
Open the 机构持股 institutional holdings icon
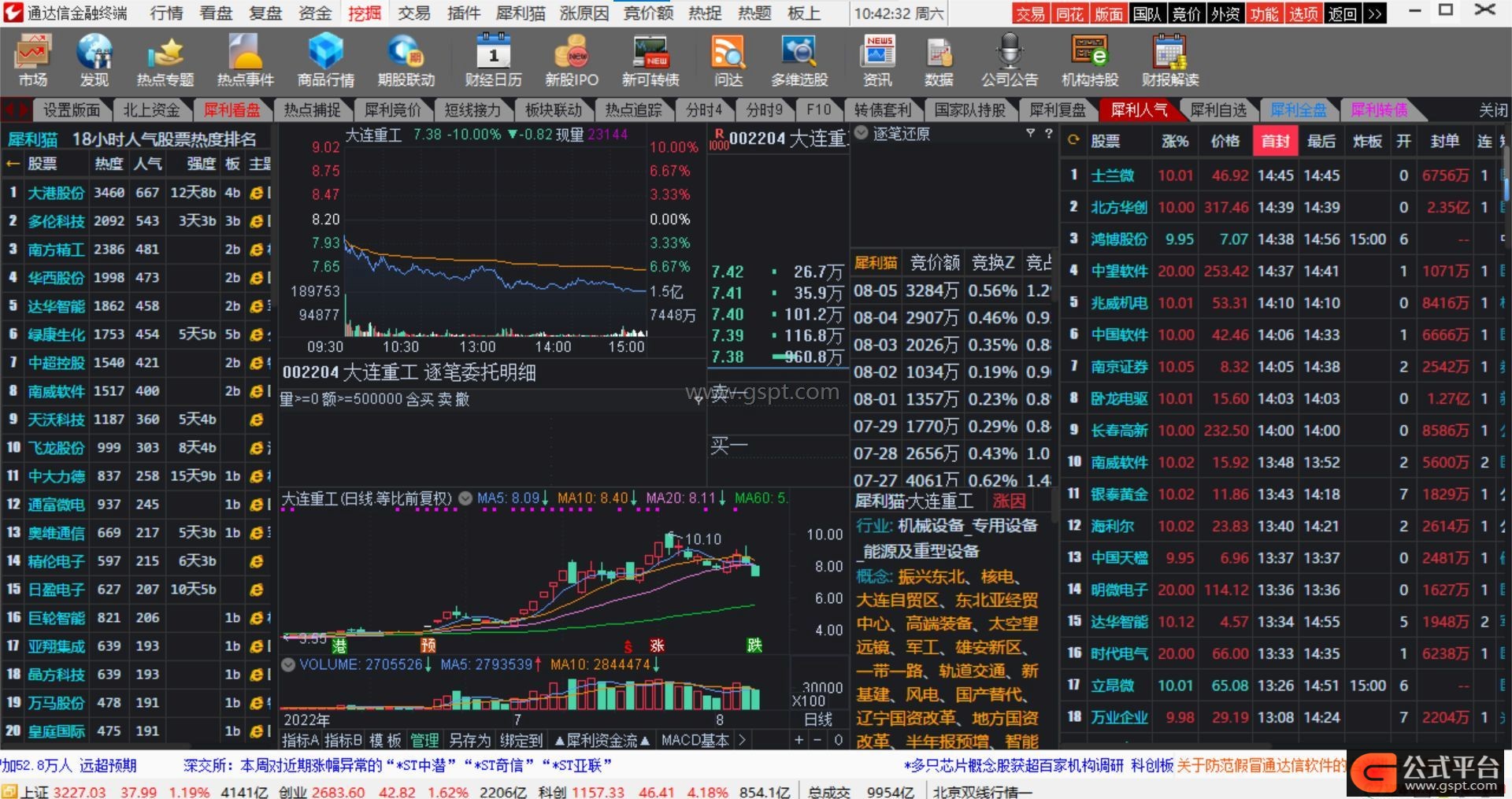click(x=1090, y=60)
